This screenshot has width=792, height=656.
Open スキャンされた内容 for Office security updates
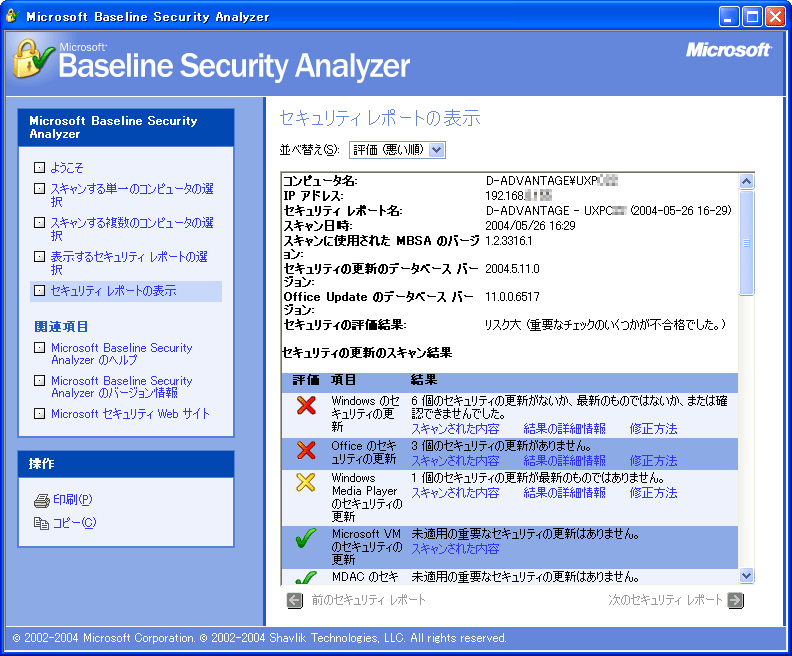455,461
